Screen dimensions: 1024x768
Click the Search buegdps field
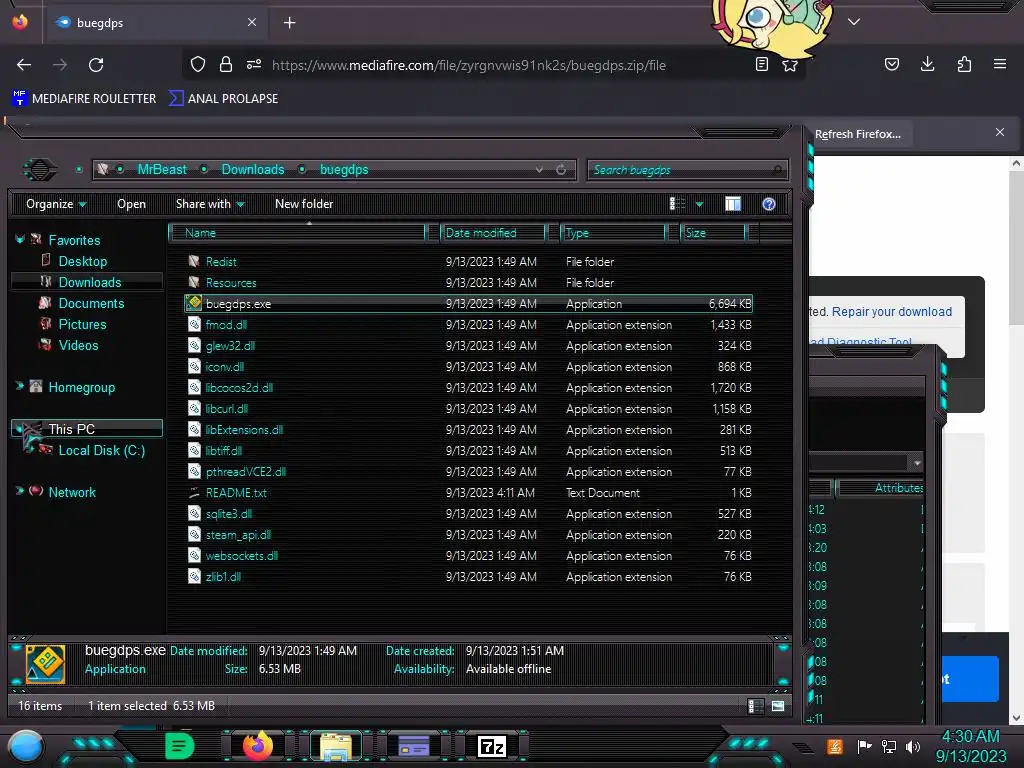tap(688, 170)
